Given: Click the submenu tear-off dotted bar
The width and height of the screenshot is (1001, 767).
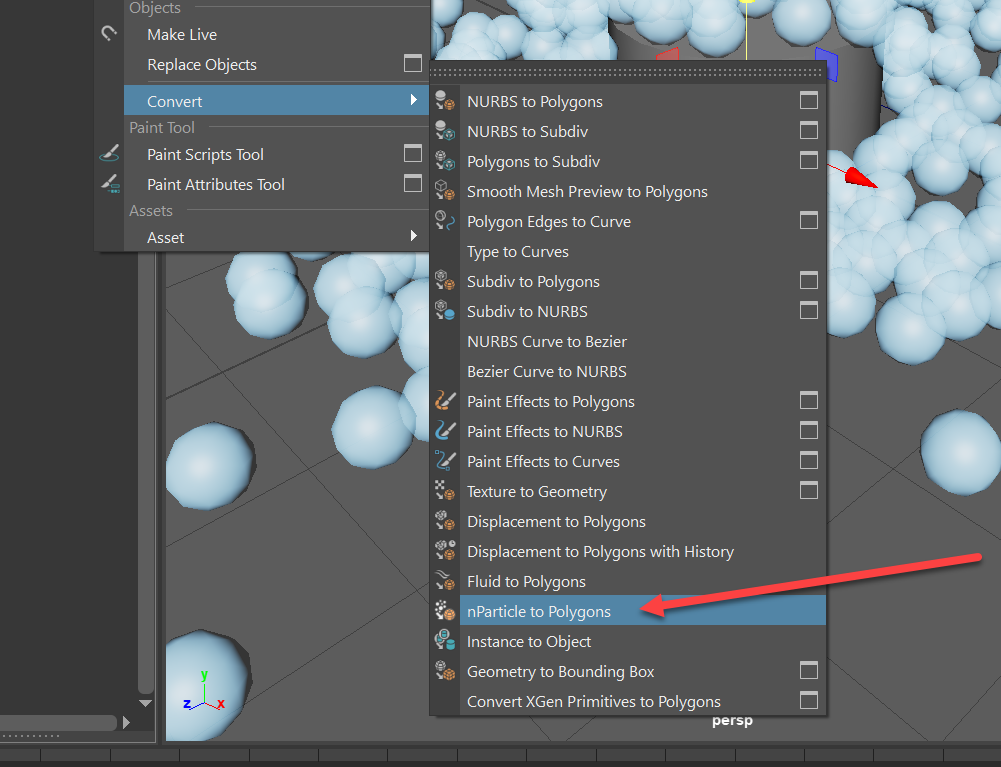Looking at the screenshot, I should coord(629,72).
